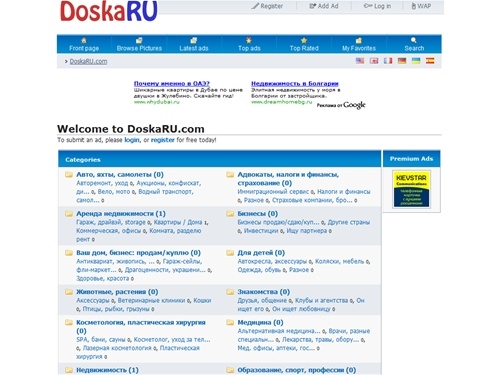Open the Top Rated section

[304, 44]
